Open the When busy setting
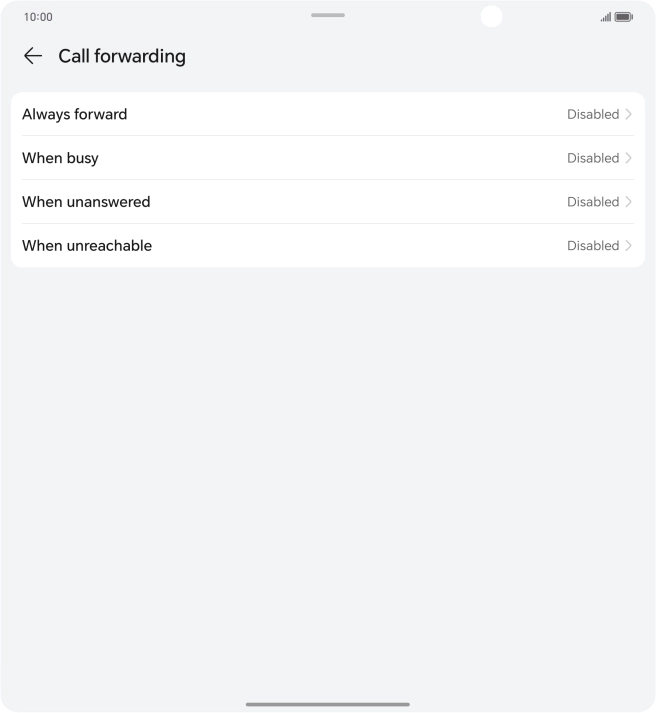This screenshot has width=656, height=713. [60, 158]
